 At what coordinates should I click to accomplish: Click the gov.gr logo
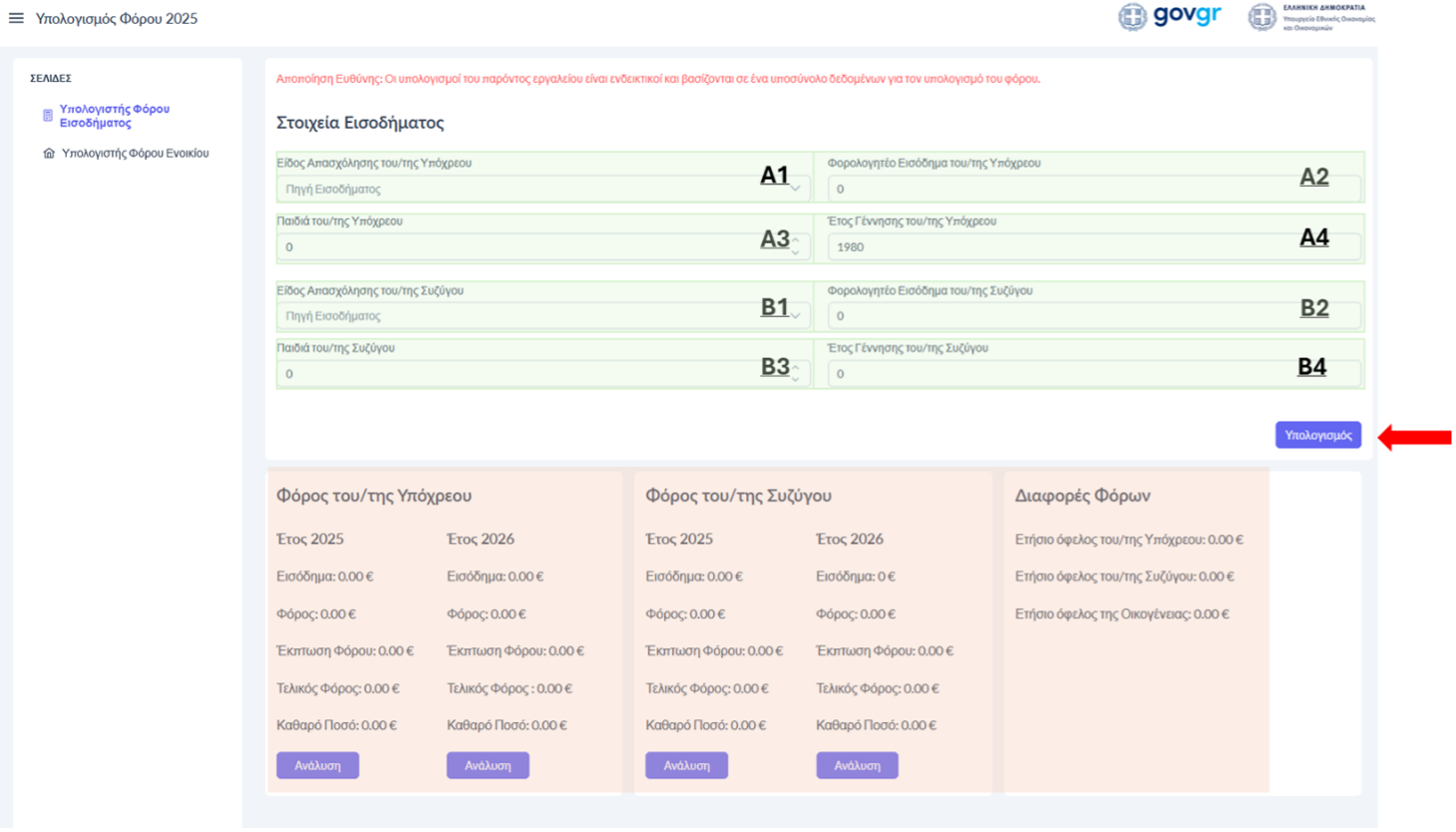click(1171, 17)
